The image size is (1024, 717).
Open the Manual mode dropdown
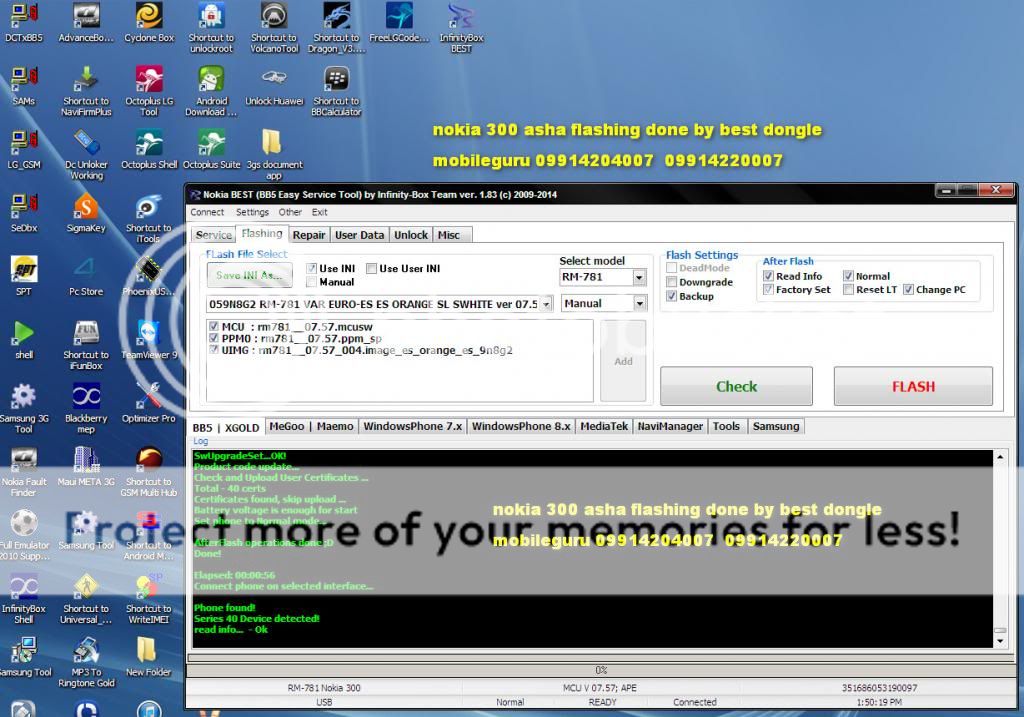(639, 303)
